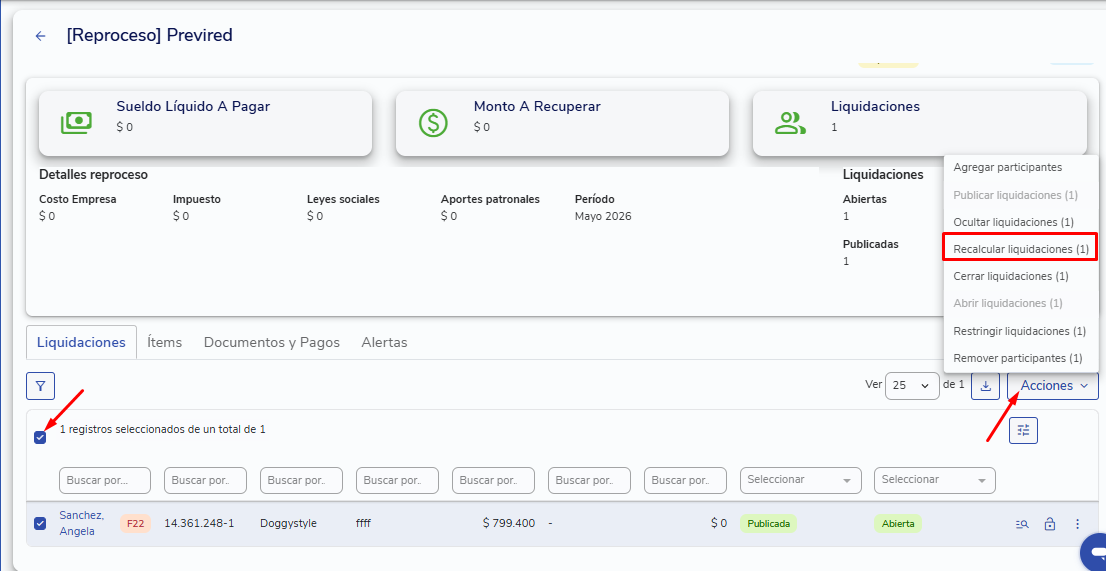Download the list with the download icon
This screenshot has height=571, width=1106.
click(x=985, y=386)
